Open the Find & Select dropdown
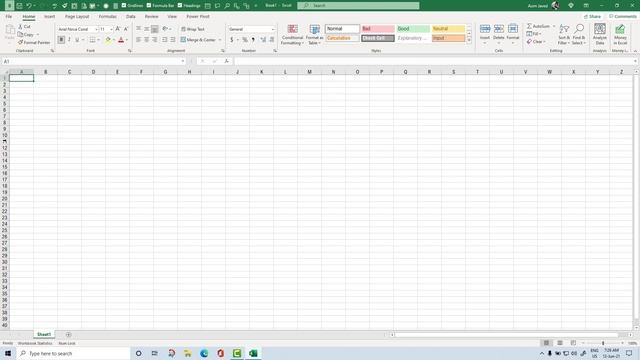 coord(578,35)
